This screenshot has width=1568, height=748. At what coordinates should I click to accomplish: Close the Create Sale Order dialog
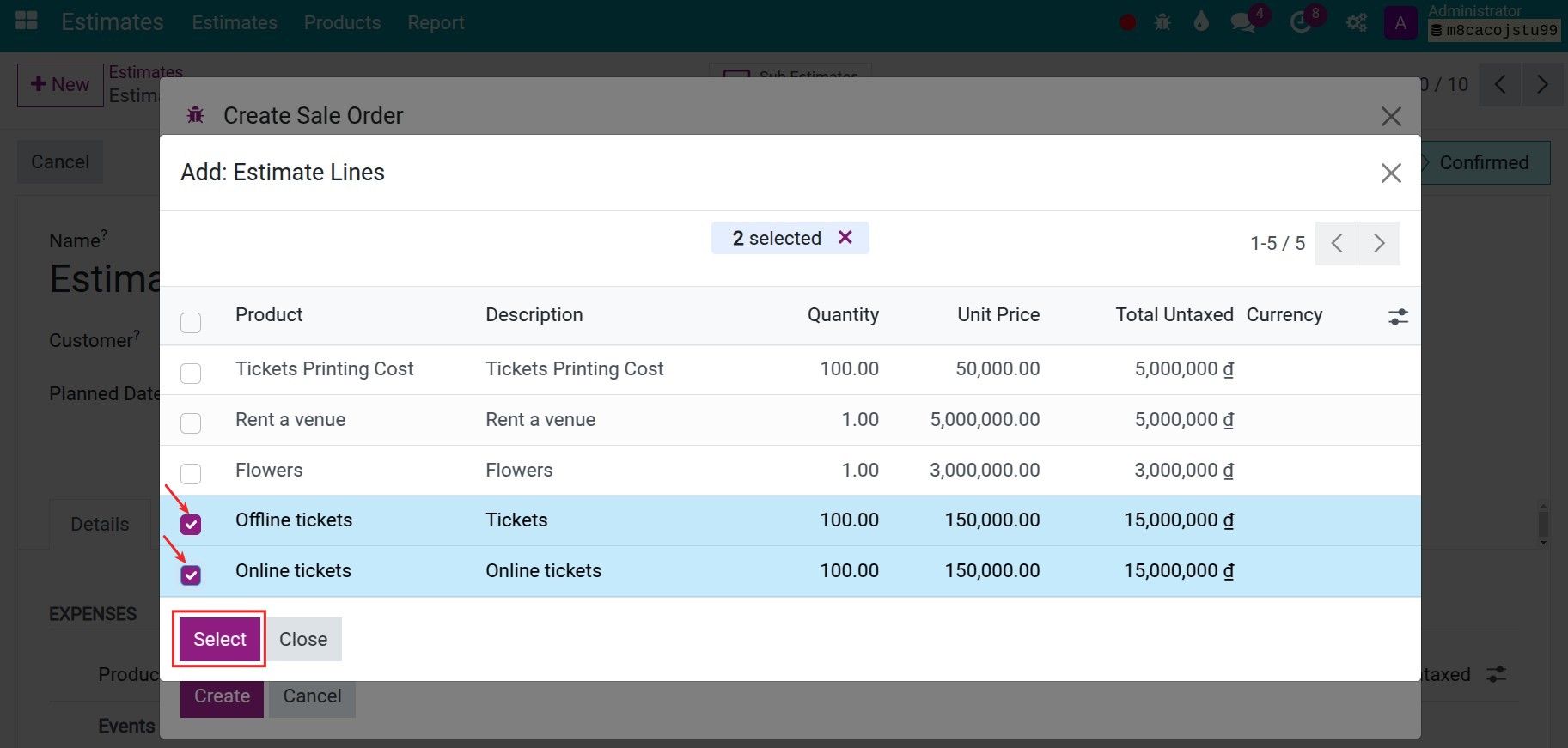pos(1391,116)
